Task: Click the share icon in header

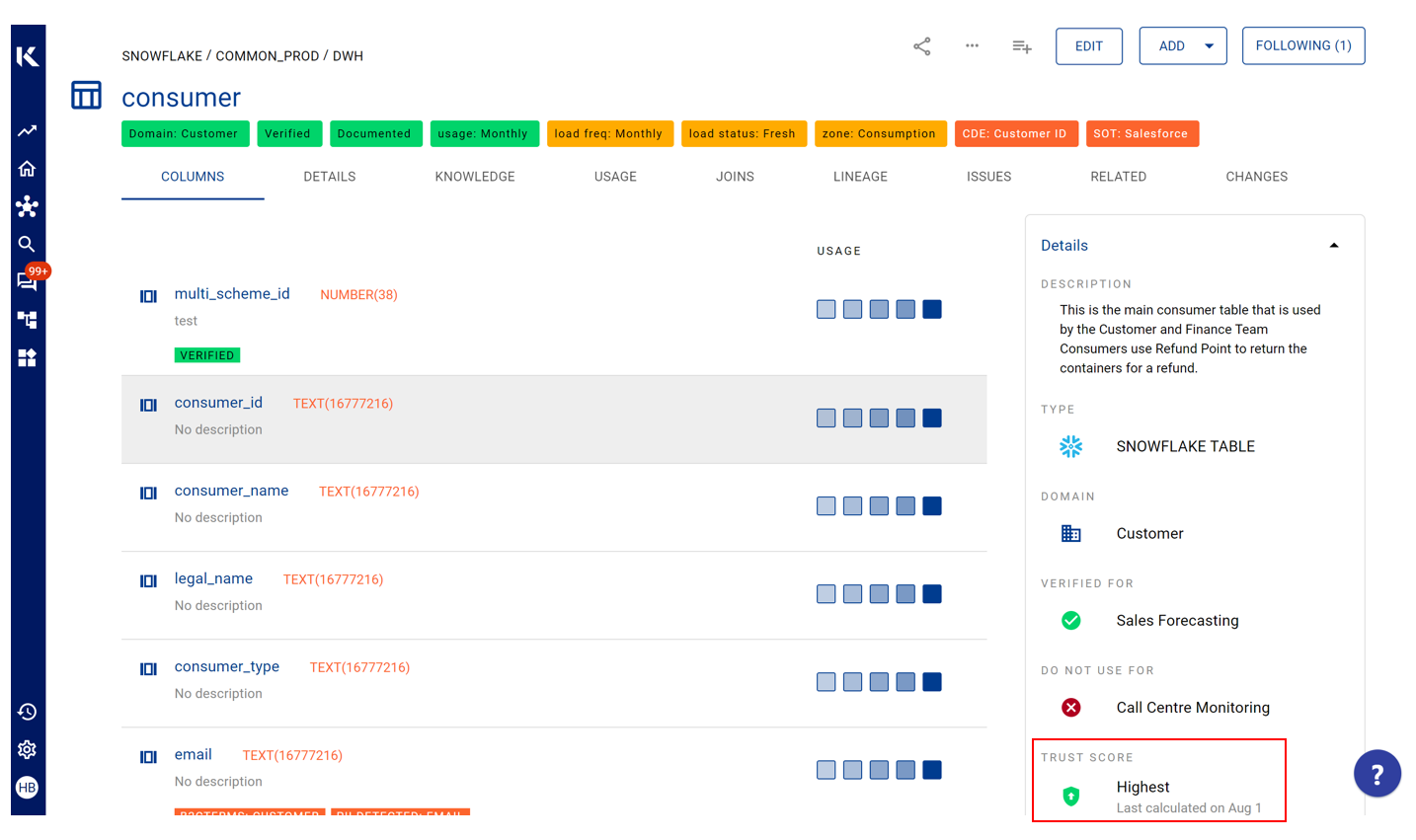Action: tap(921, 46)
